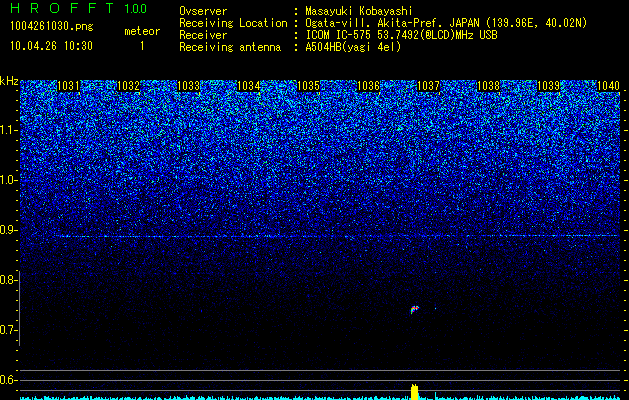Click time marker 1034
This screenshot has height=400, width=629.
pyautogui.click(x=248, y=86)
